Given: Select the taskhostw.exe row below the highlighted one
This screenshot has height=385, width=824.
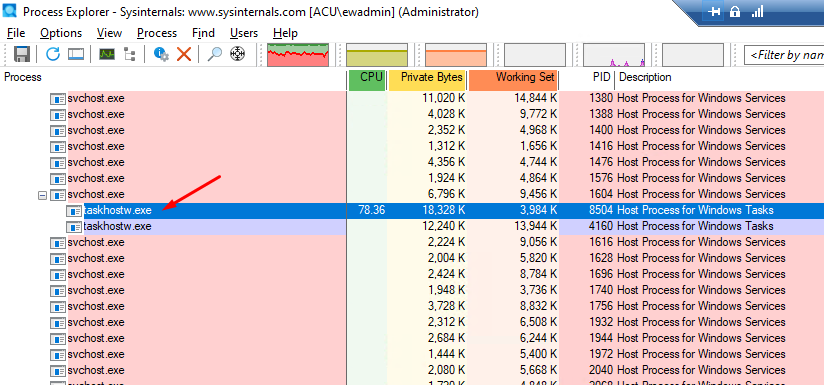Looking at the screenshot, I should [x=412, y=227].
